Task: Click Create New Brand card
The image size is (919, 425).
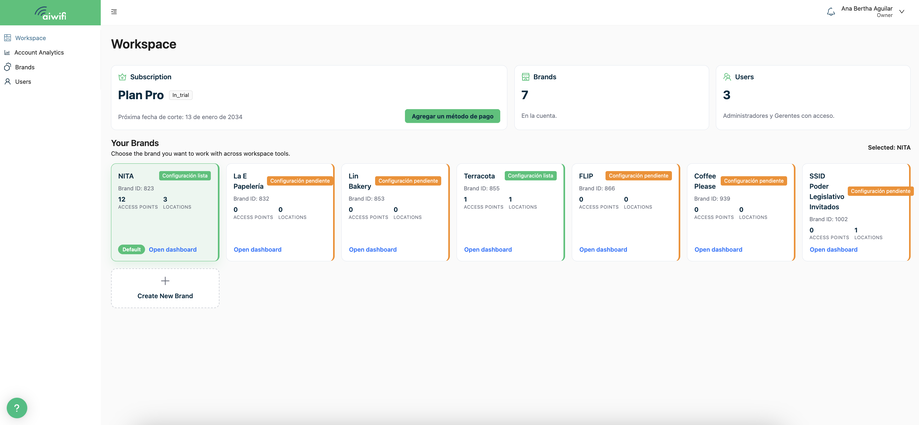Action: tap(165, 288)
